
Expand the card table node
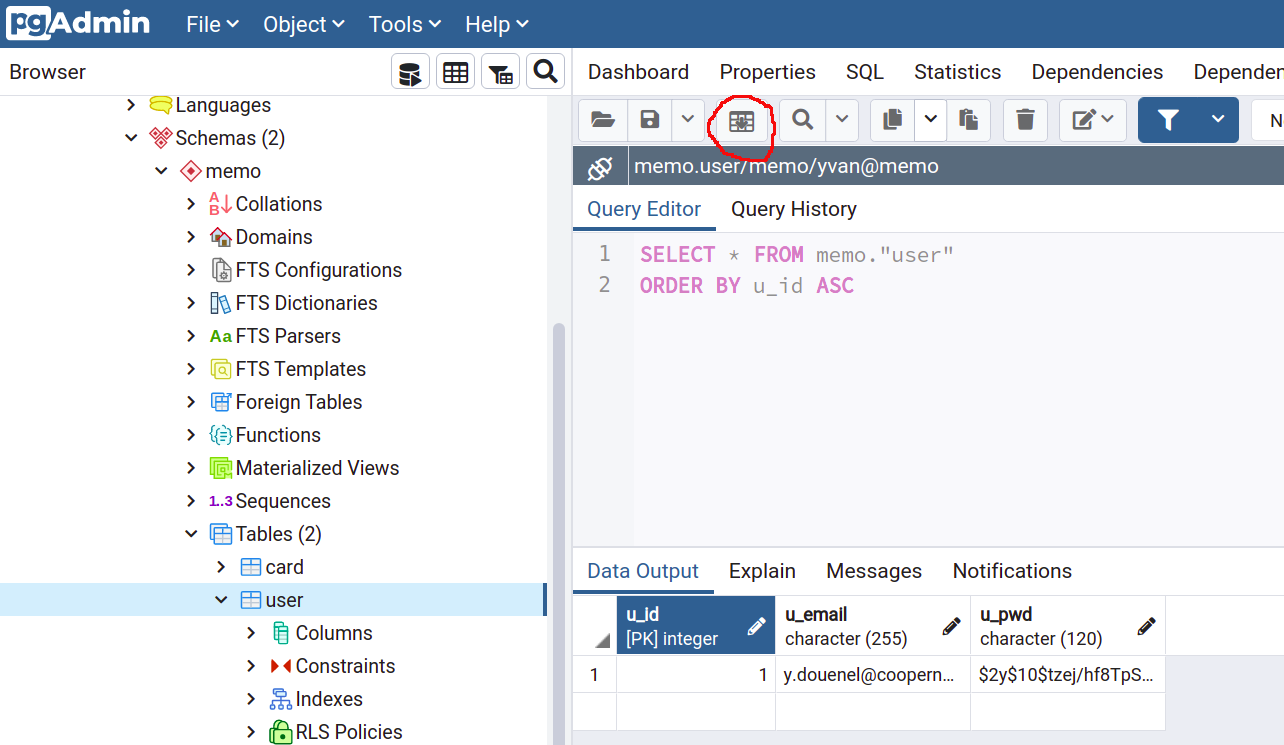coord(221,567)
